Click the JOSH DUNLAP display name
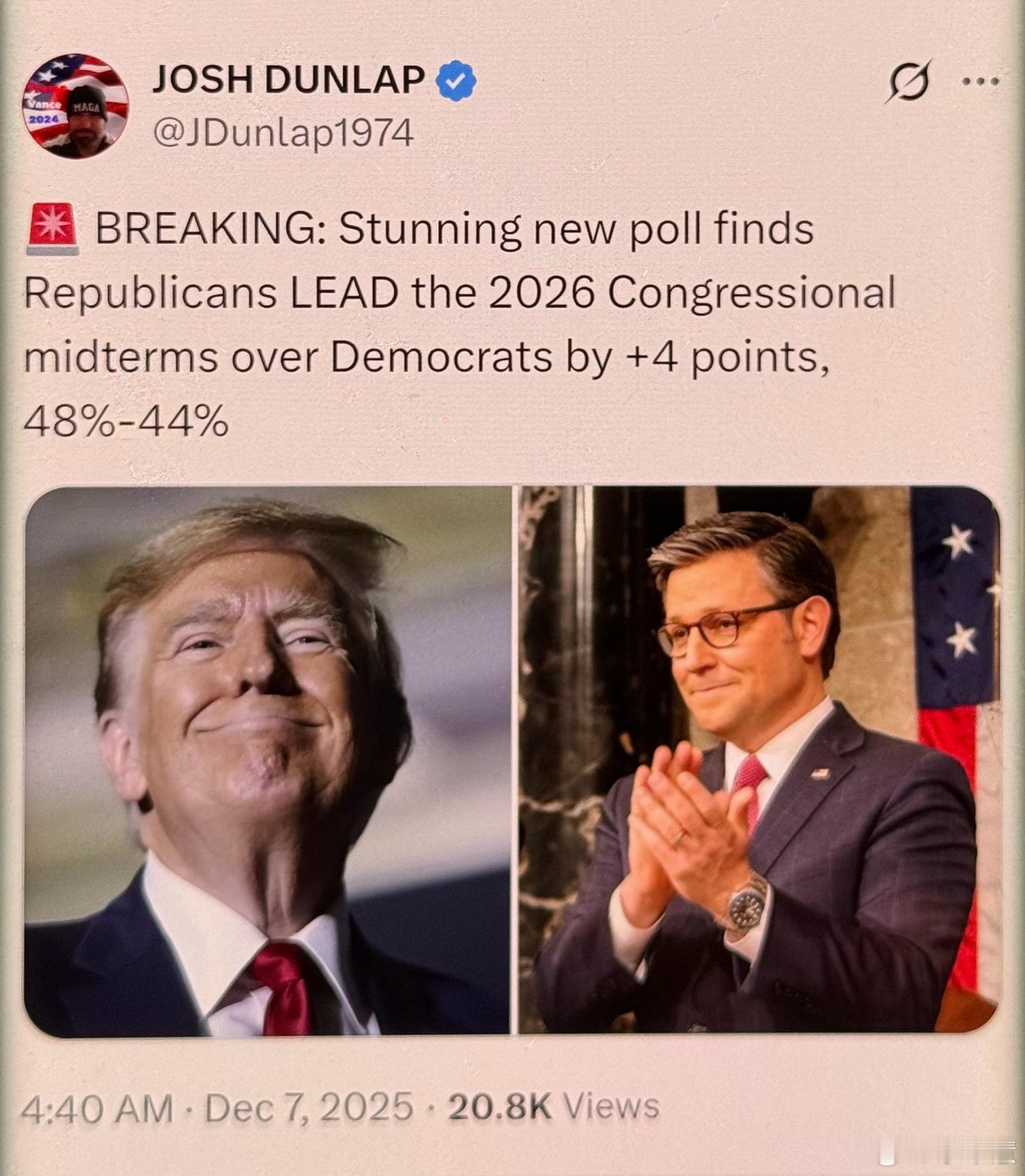This screenshot has width=1025, height=1176. click(289, 80)
